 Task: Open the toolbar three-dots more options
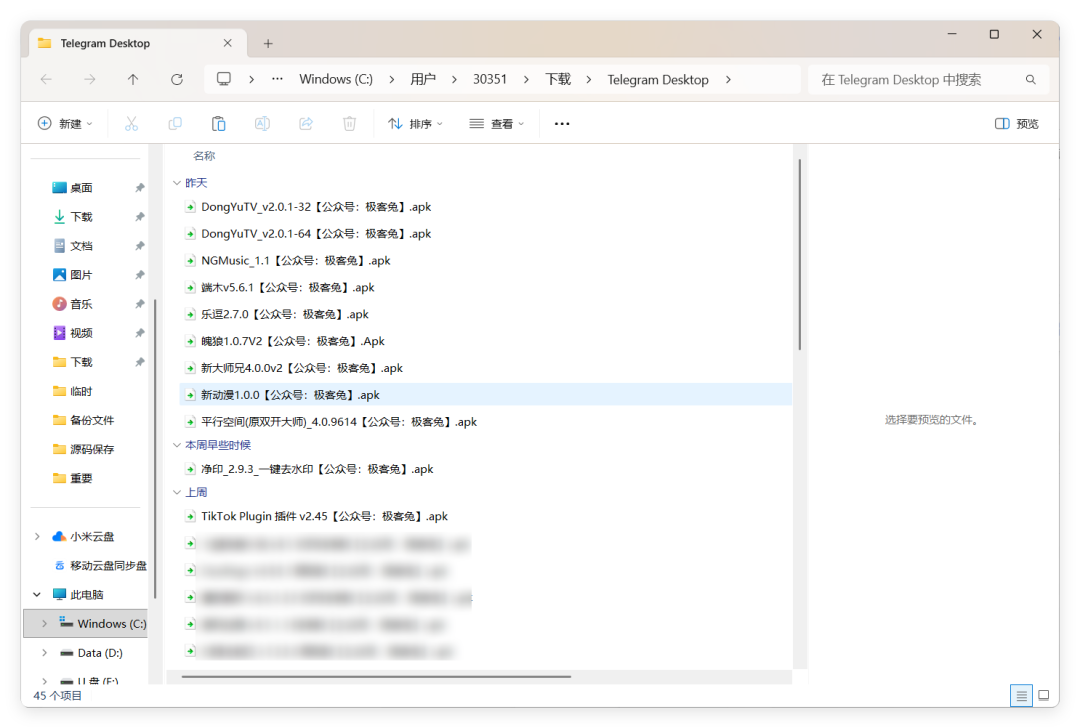[562, 124]
